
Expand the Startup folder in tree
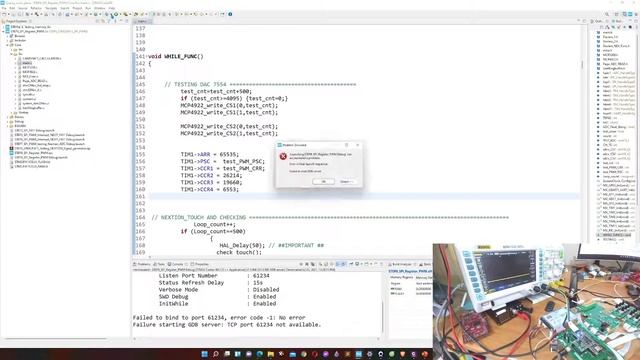coord(11,113)
